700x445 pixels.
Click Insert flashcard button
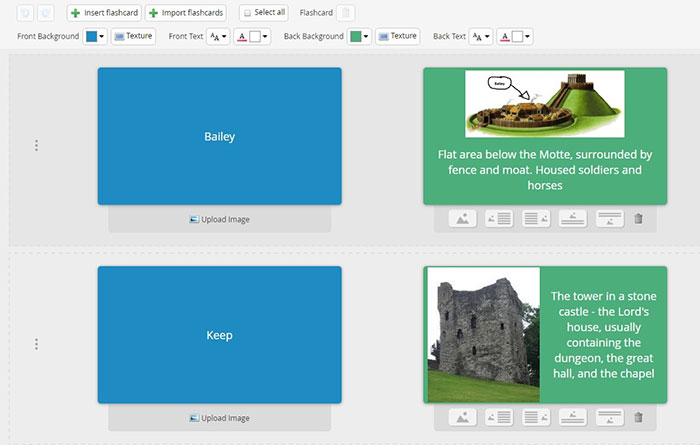tap(103, 13)
